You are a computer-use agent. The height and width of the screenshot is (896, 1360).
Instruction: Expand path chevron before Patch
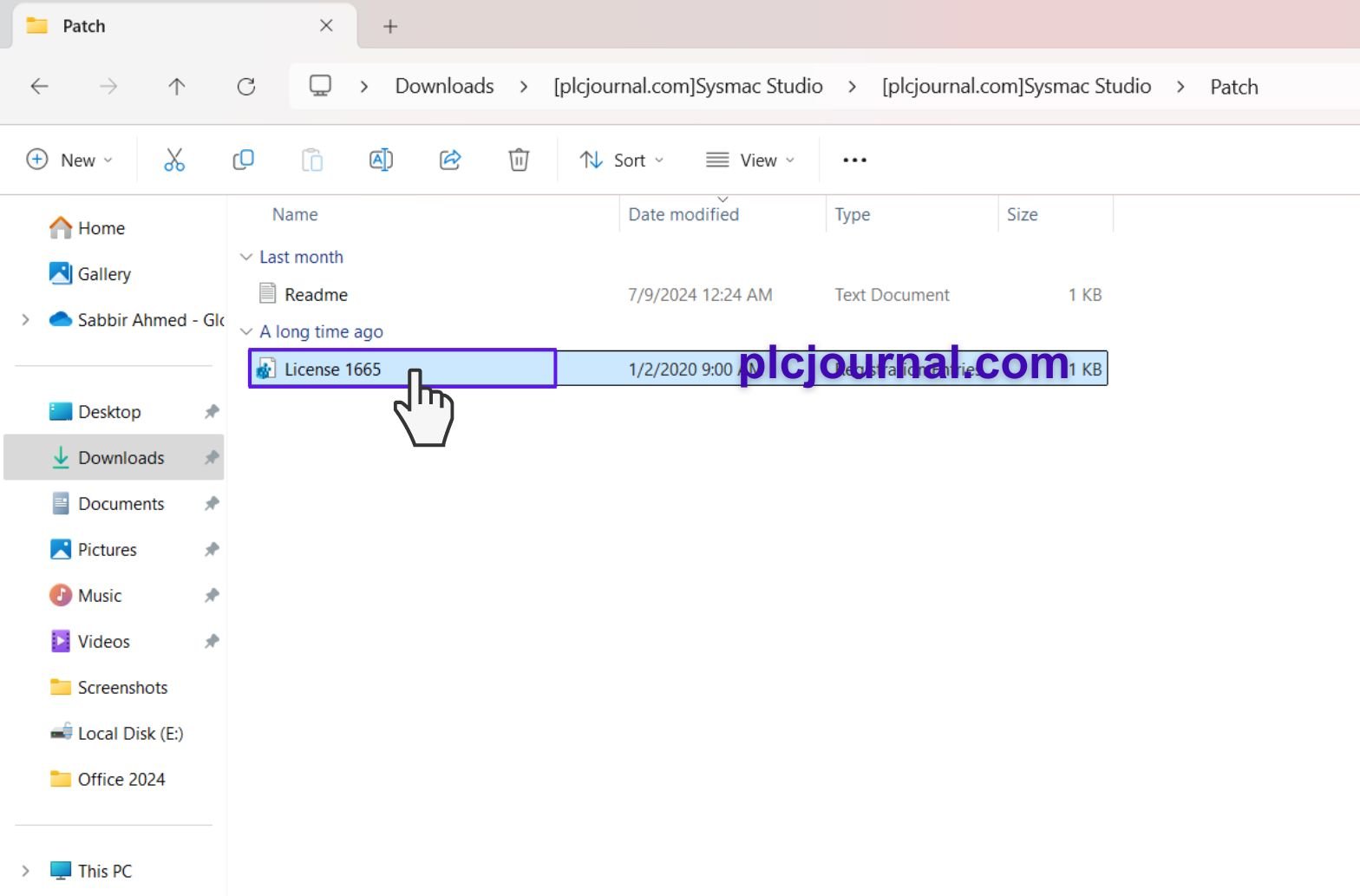(x=1180, y=86)
